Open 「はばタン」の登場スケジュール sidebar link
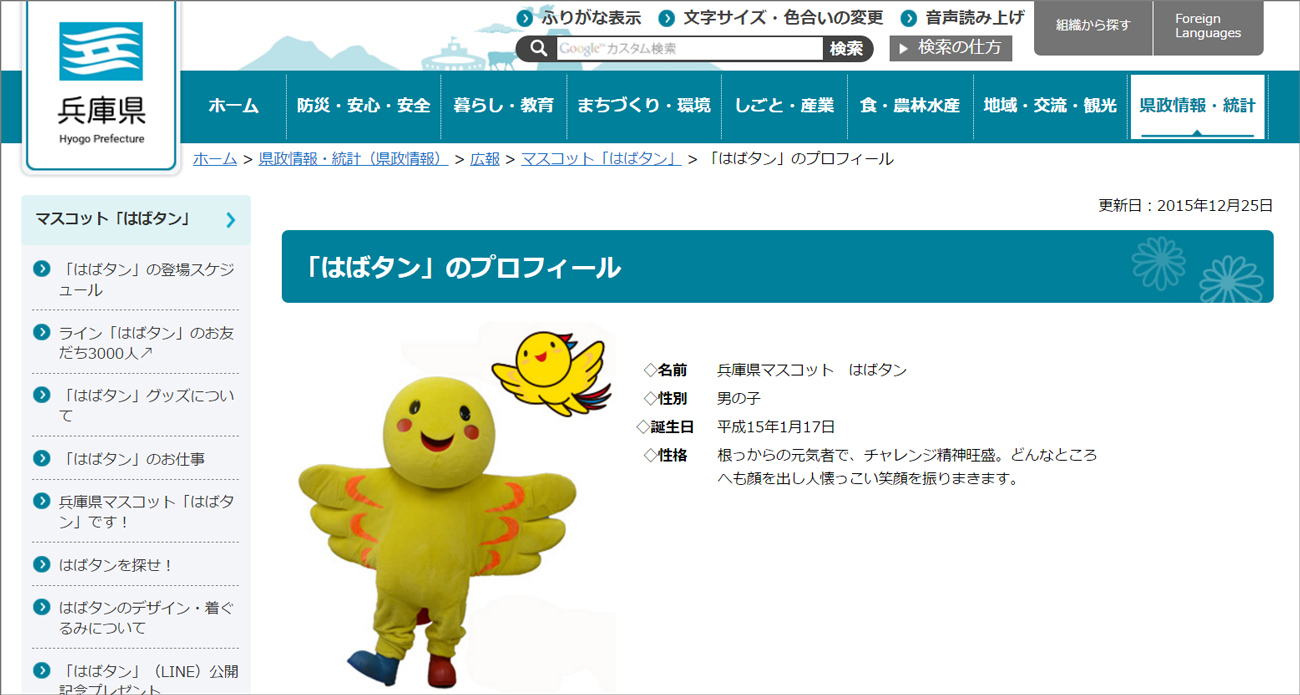 point(147,280)
